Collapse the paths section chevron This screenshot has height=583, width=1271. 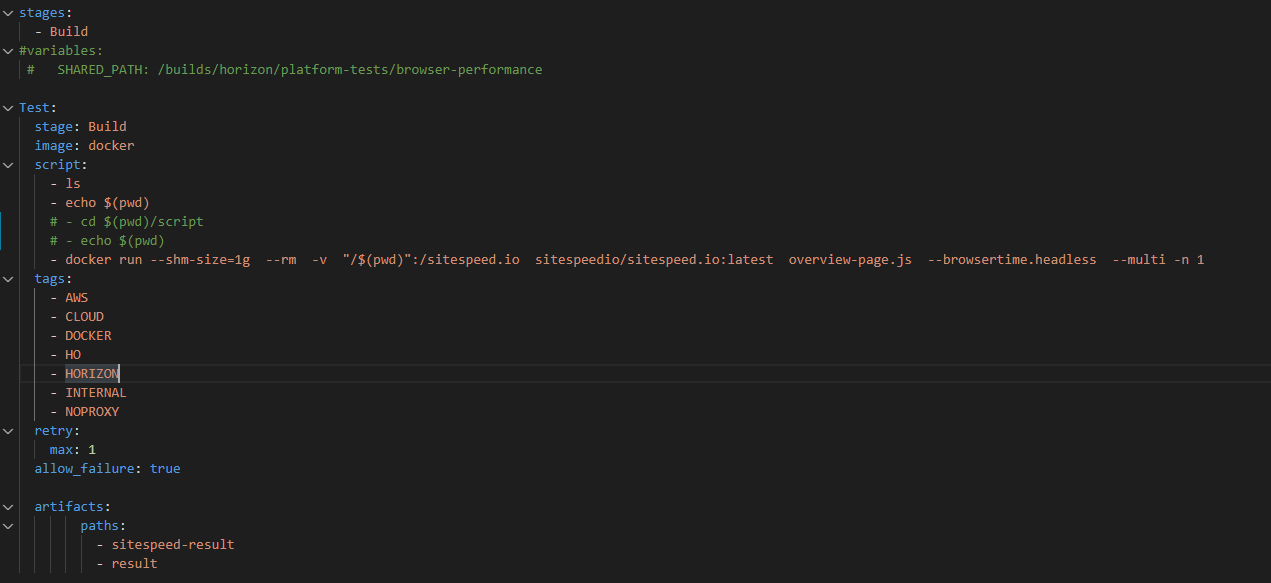(x=8, y=526)
